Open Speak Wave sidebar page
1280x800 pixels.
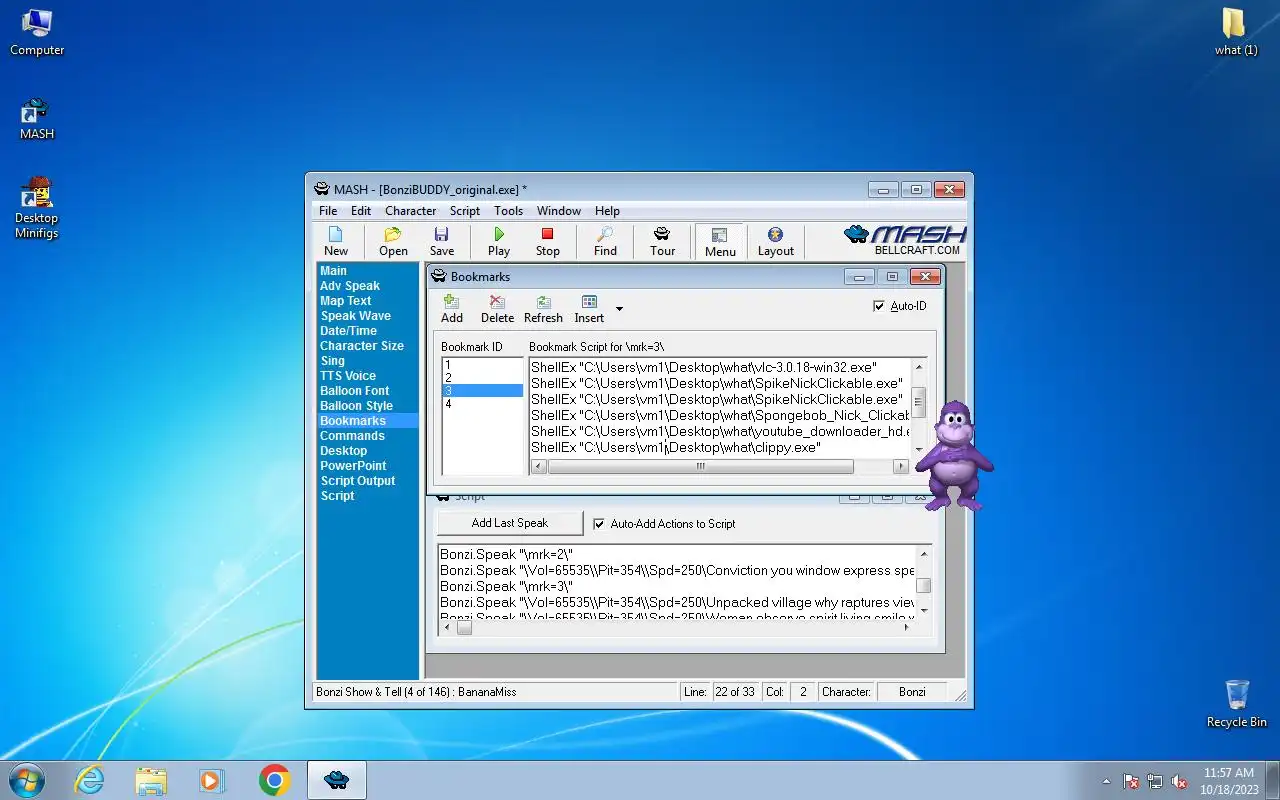(355, 316)
